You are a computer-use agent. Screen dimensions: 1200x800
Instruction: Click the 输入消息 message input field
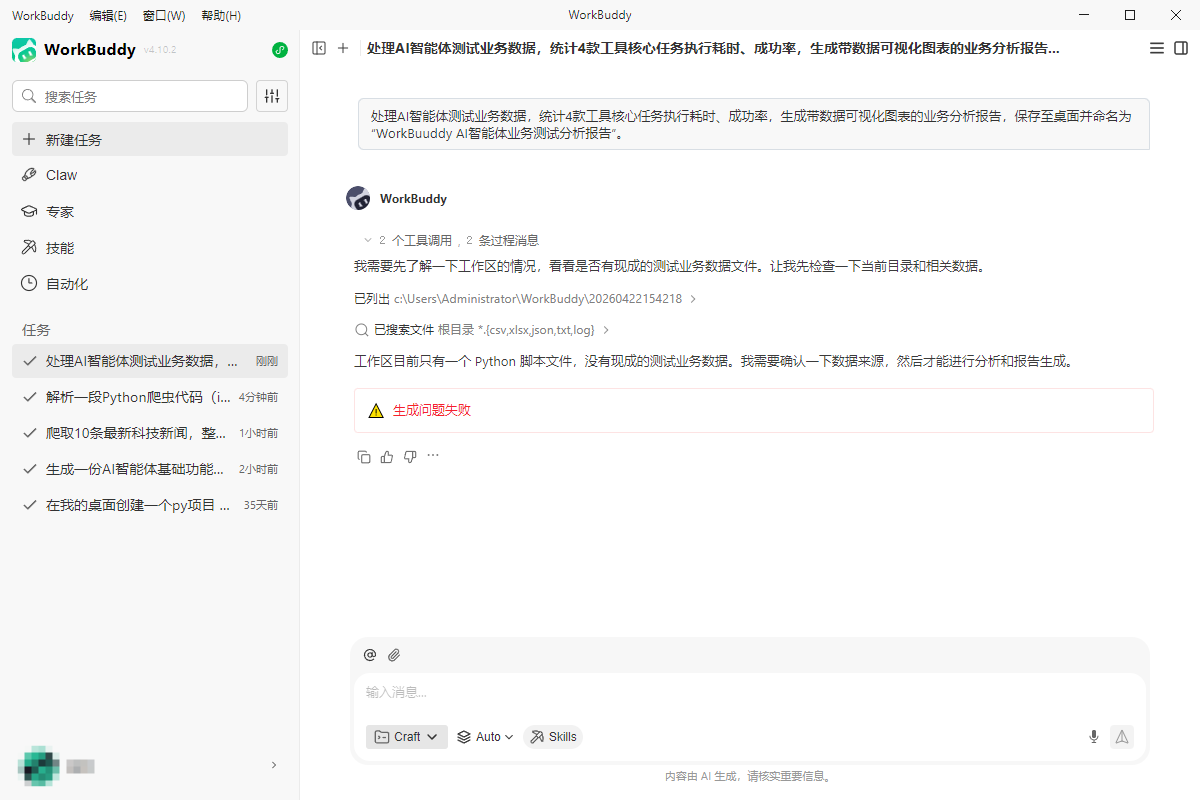tap(749, 693)
